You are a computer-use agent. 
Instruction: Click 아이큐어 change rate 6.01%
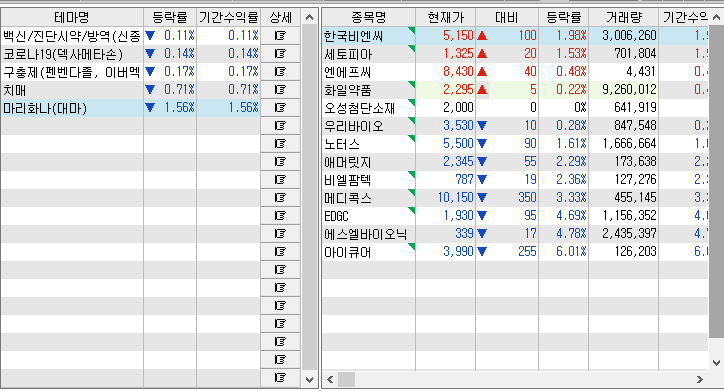point(571,252)
